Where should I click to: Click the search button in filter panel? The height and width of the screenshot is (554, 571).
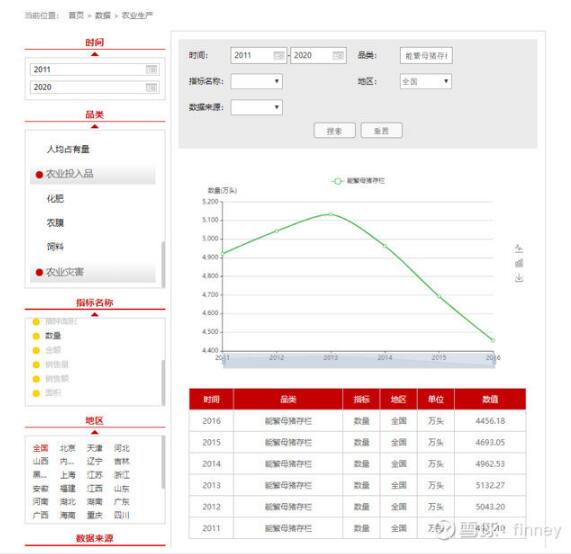334,130
